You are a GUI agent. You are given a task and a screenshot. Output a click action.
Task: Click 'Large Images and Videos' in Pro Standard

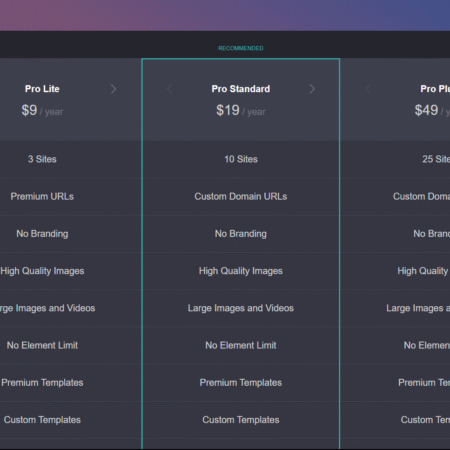(x=241, y=308)
